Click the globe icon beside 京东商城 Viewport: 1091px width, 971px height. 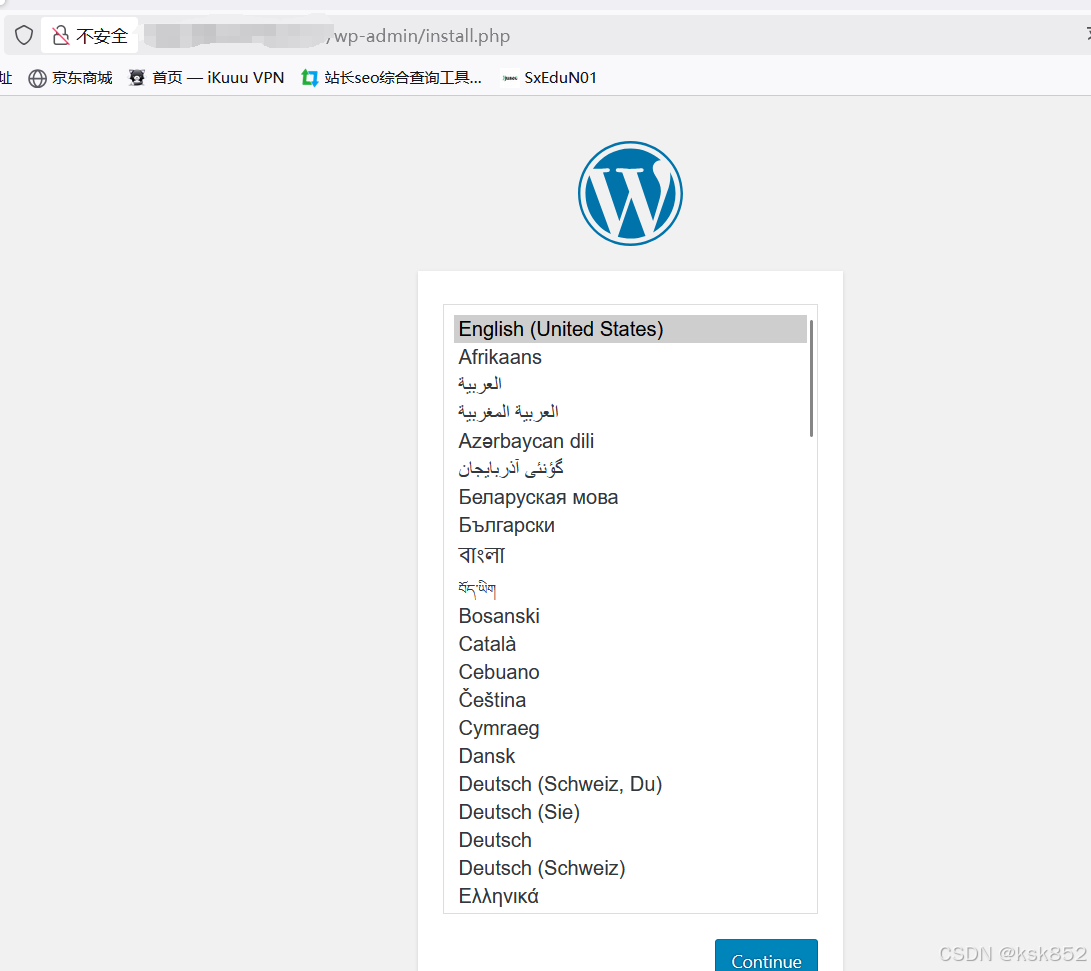click(37, 79)
